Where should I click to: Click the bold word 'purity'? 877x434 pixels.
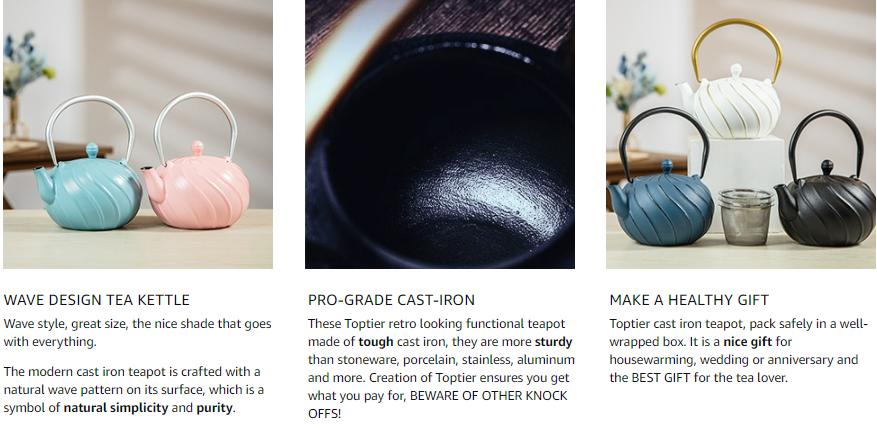tap(214, 408)
